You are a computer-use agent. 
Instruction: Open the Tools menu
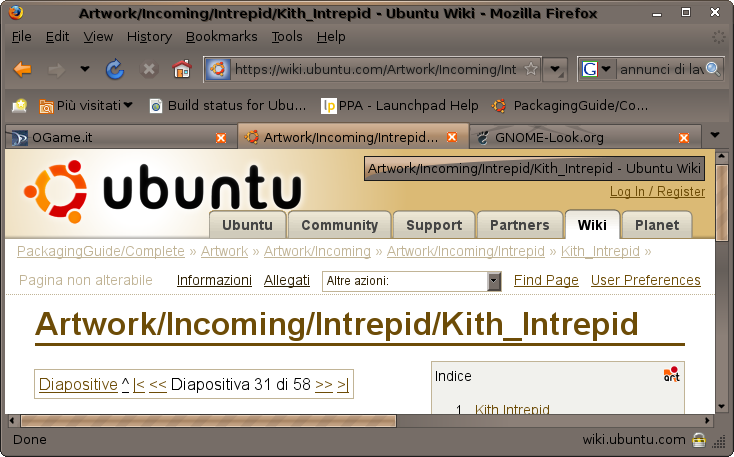click(x=287, y=37)
